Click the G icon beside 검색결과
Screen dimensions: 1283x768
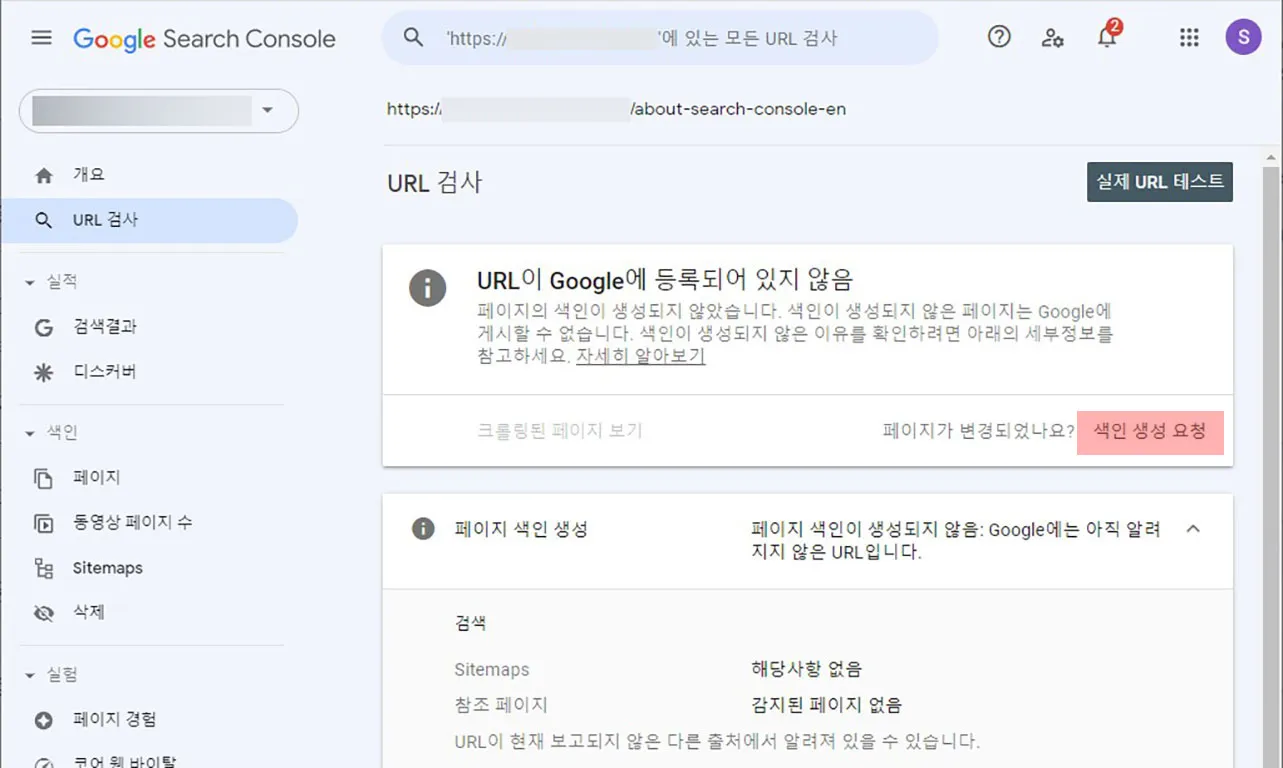(43, 327)
